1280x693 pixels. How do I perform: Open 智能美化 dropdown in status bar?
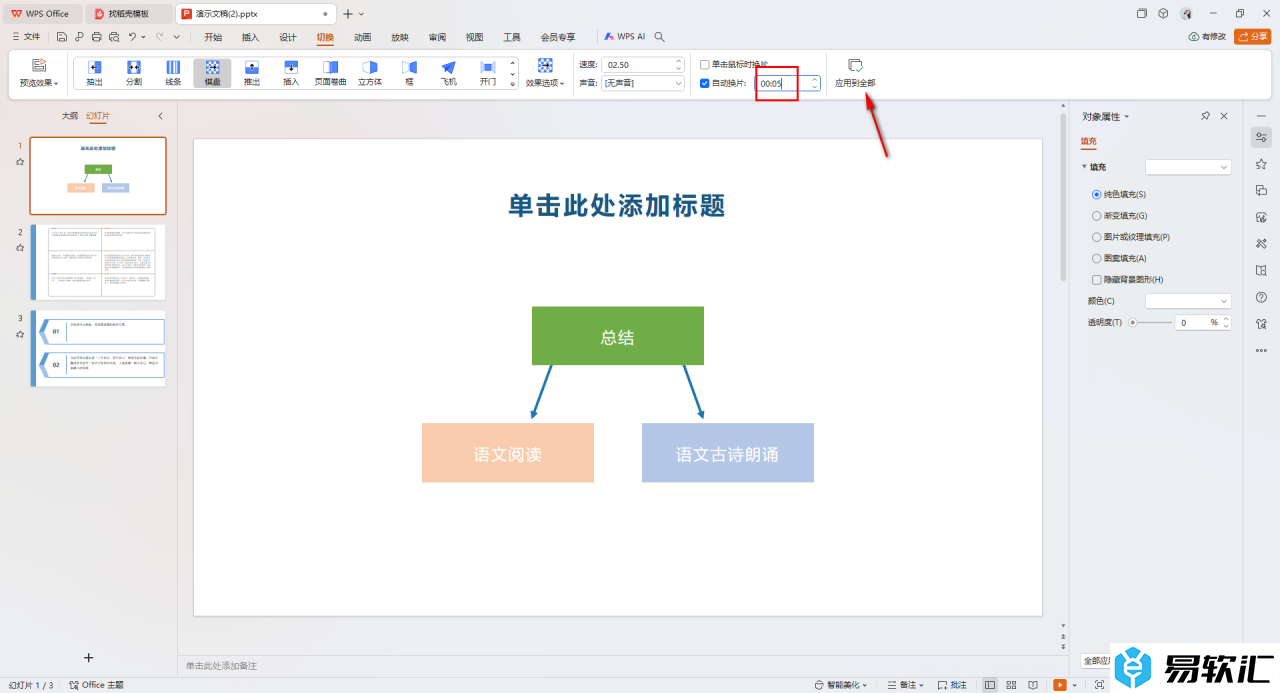click(841, 685)
